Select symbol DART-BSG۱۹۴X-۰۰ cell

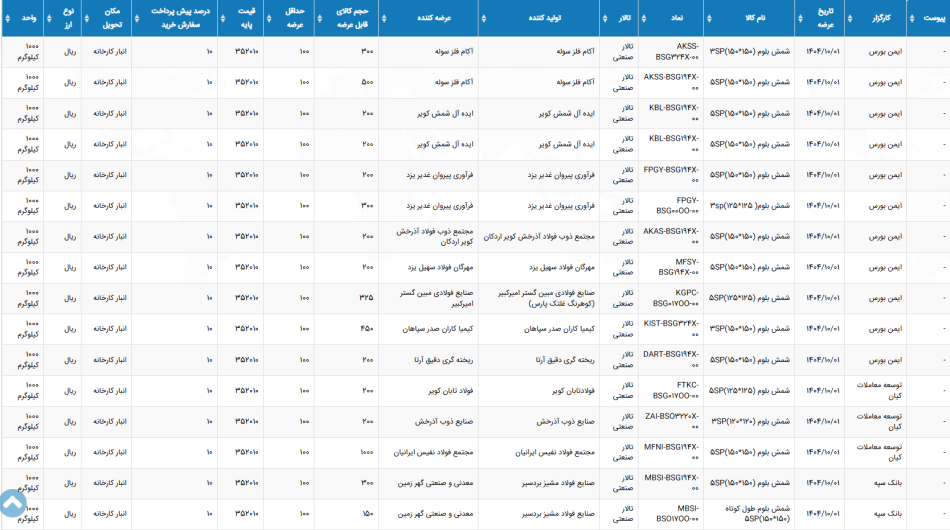pos(671,360)
